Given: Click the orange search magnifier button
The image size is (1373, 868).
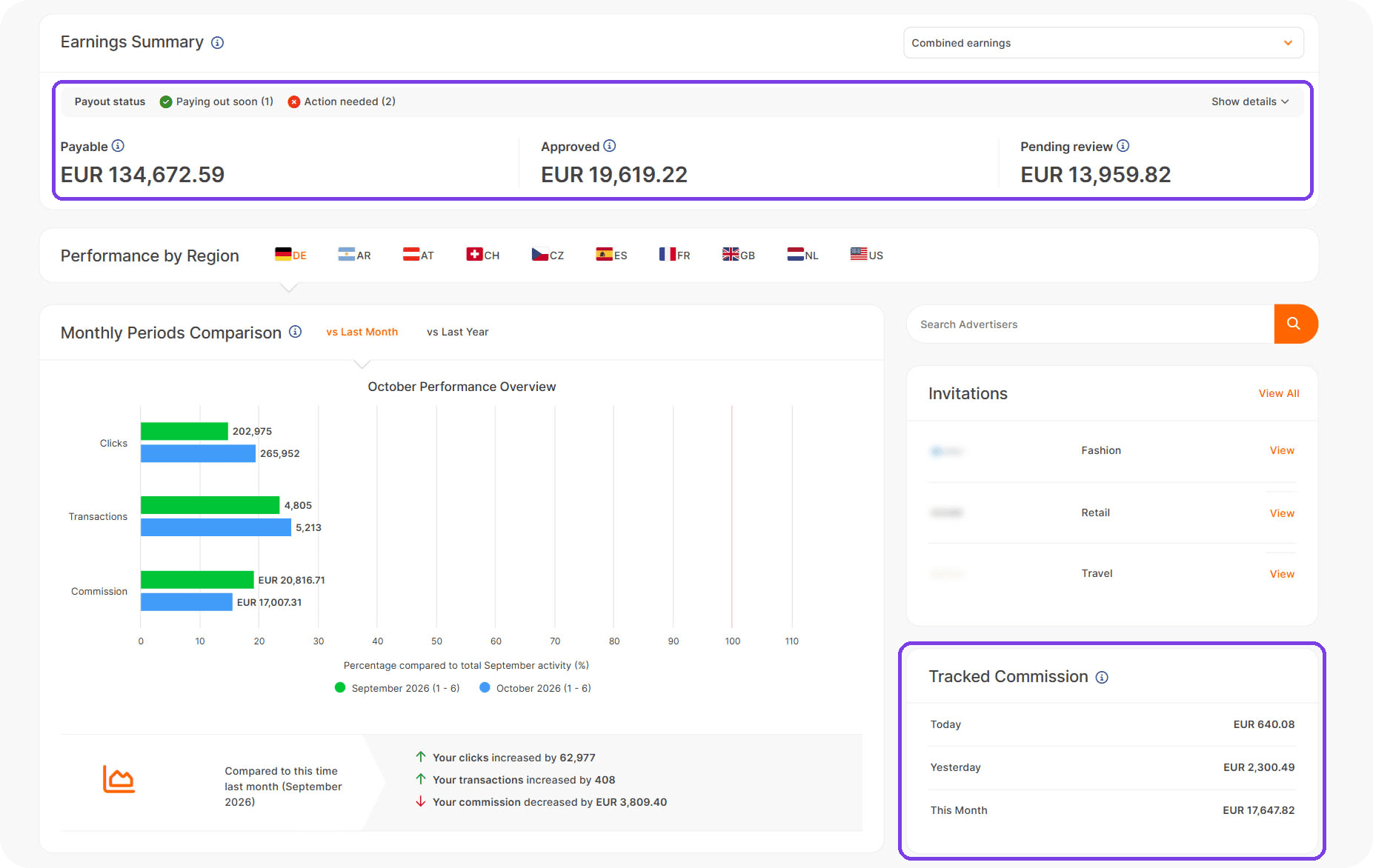Looking at the screenshot, I should [x=1295, y=324].
